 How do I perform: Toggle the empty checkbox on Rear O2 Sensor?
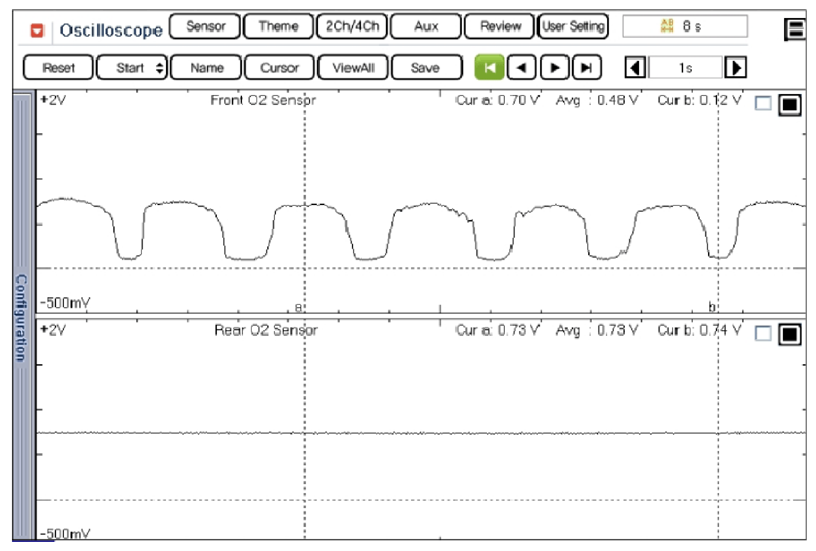763,334
